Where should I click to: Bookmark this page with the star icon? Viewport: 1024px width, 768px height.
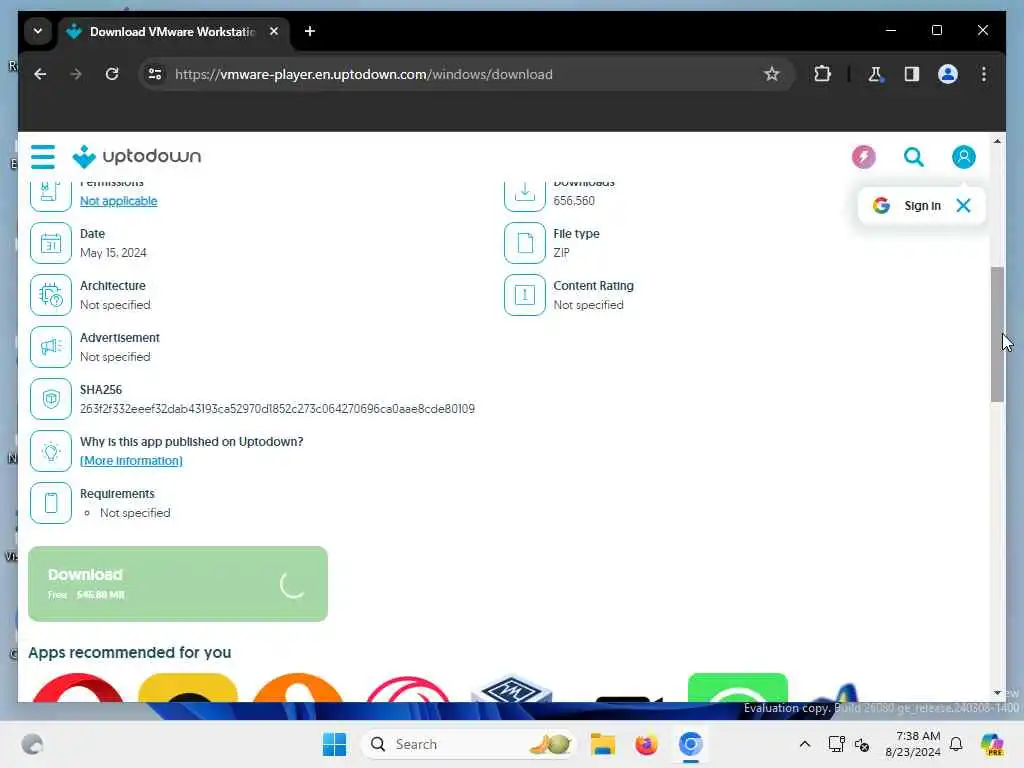tap(771, 74)
